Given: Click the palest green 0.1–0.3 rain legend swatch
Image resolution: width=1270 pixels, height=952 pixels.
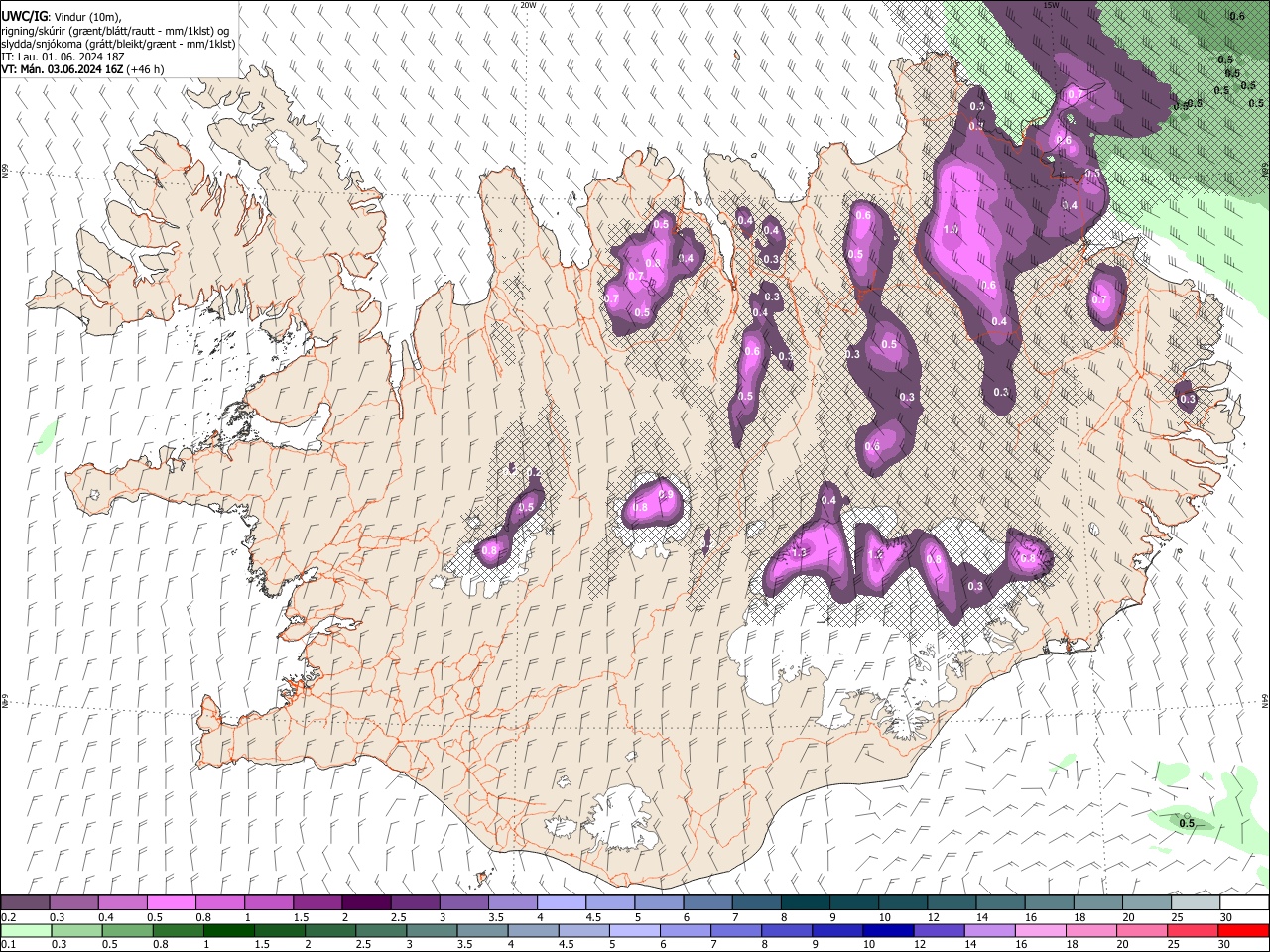Looking at the screenshot, I should pos(26,930).
